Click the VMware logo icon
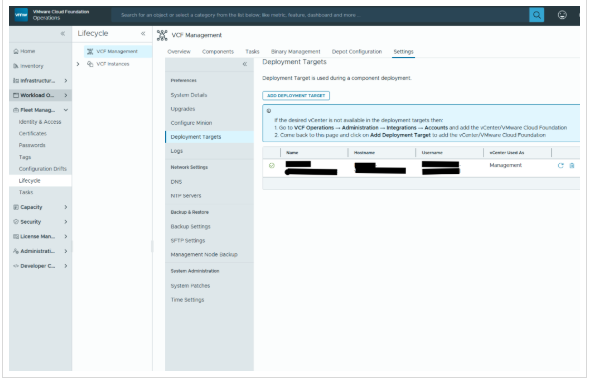The height and width of the screenshot is (380, 589). [21, 15]
